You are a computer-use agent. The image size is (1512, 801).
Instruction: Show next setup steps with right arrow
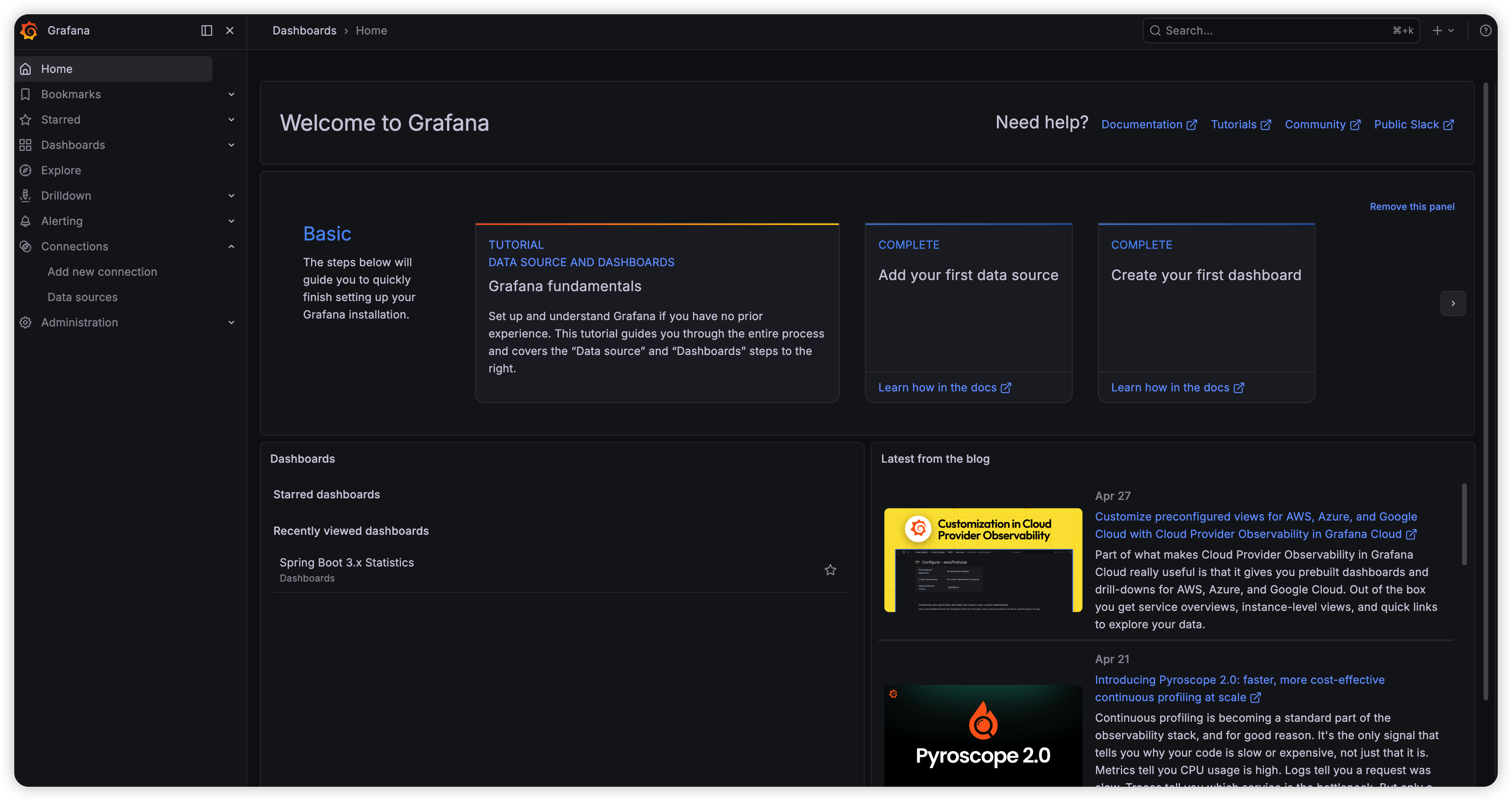tap(1453, 303)
